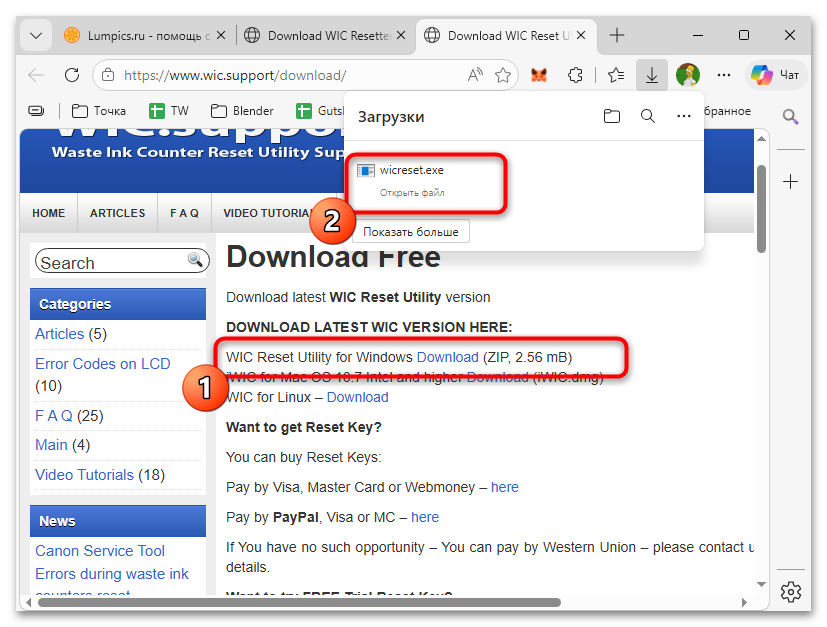Open the TW bookmark
This screenshot has height=627, width=827.
point(169,111)
